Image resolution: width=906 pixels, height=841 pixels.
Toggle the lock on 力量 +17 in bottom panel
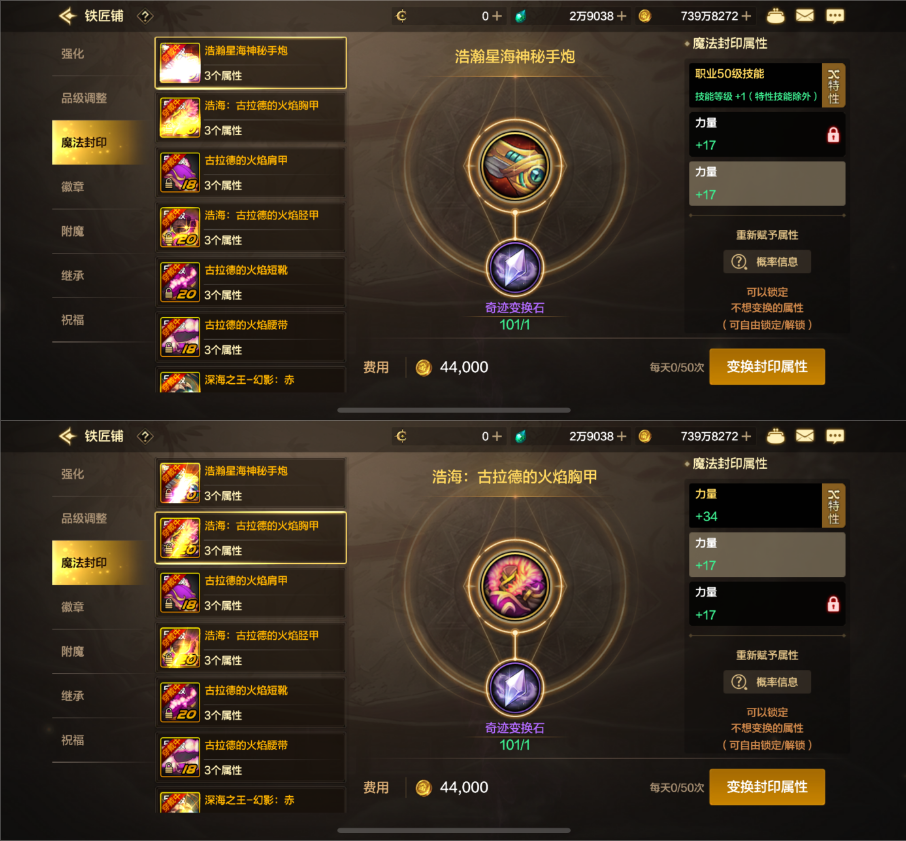coord(833,604)
